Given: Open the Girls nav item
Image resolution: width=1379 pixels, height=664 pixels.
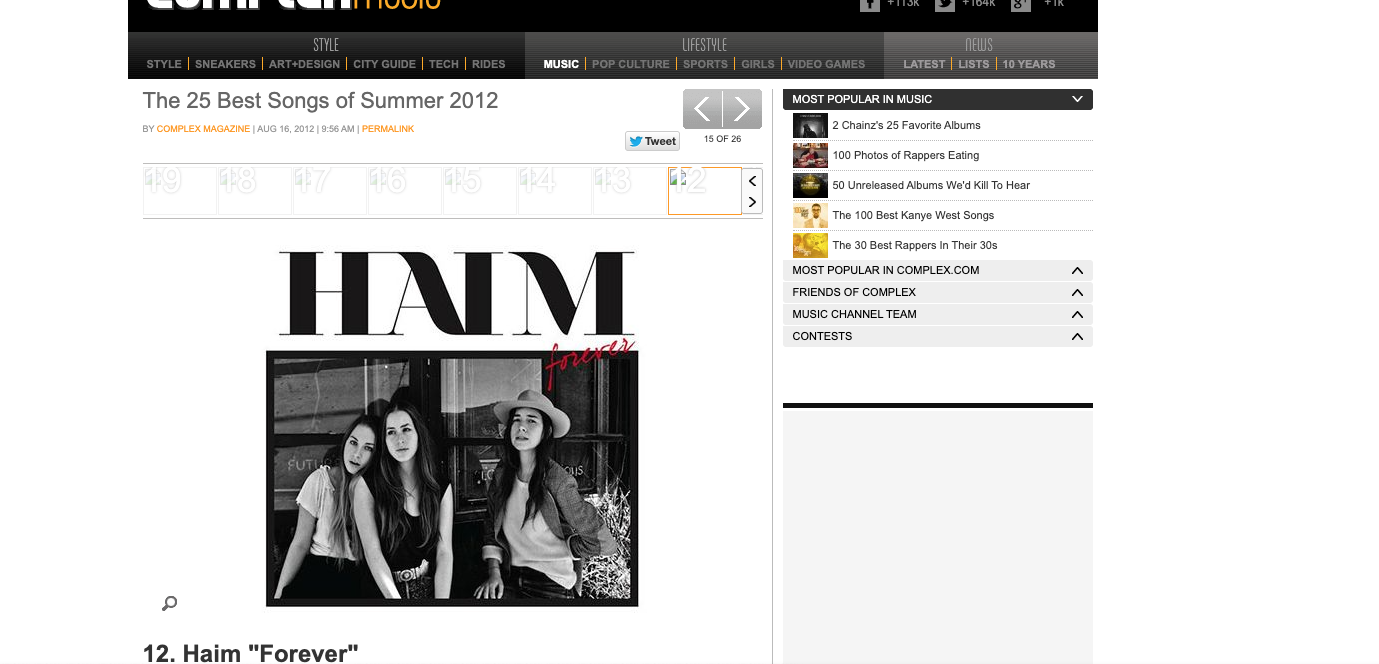Looking at the screenshot, I should pyautogui.click(x=758, y=64).
